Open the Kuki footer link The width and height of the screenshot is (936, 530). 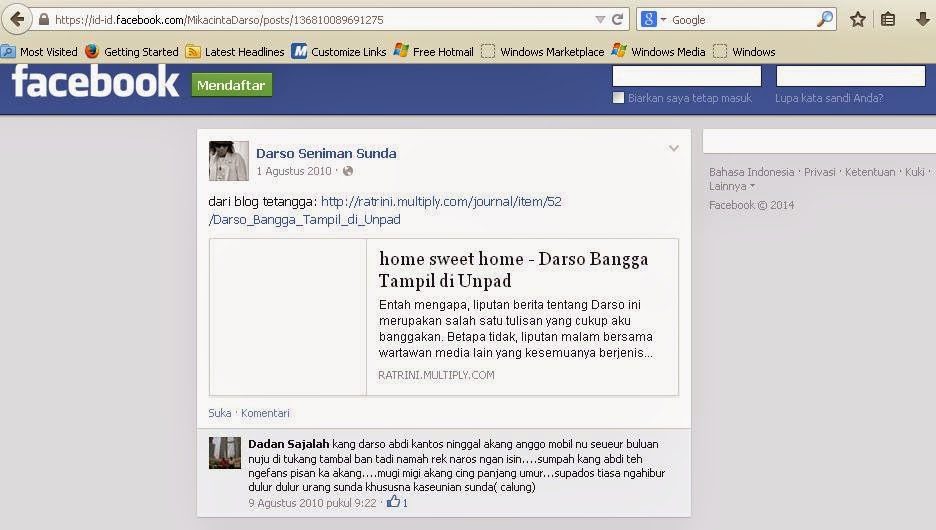(x=915, y=172)
